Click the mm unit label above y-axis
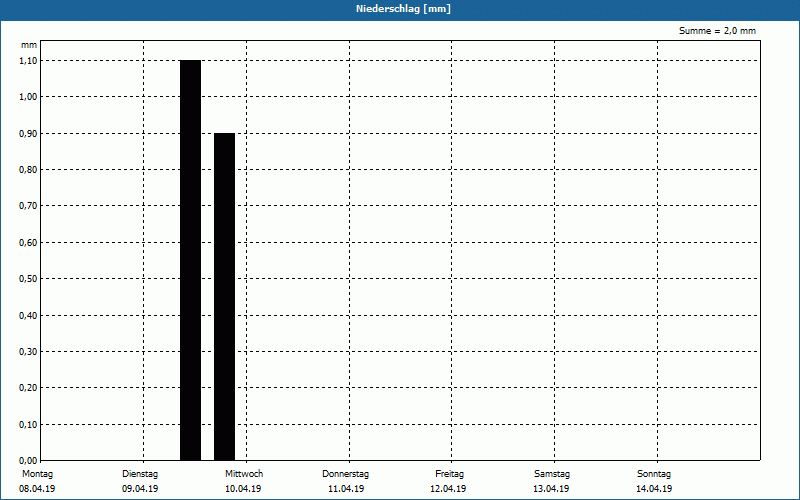 29,45
